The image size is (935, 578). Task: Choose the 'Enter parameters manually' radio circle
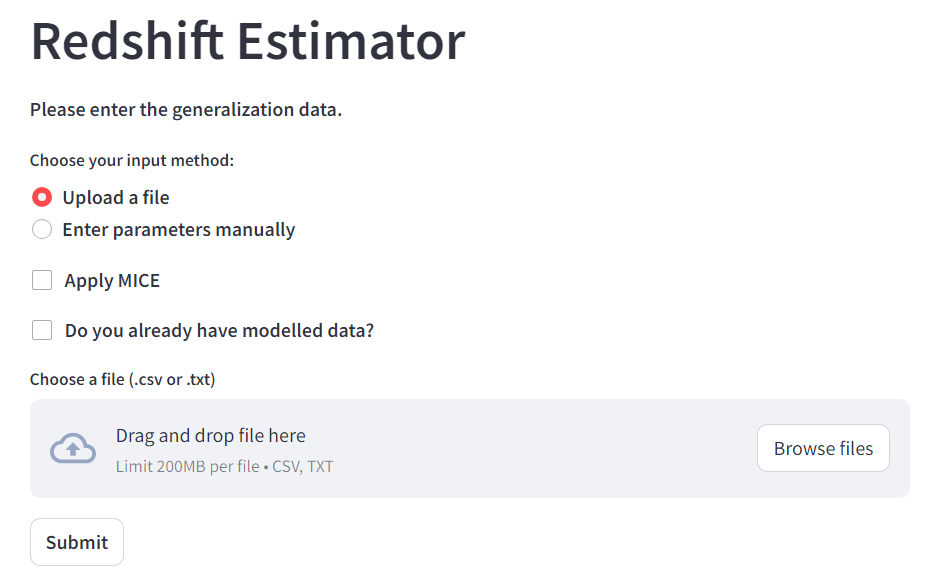pyautogui.click(x=42, y=229)
